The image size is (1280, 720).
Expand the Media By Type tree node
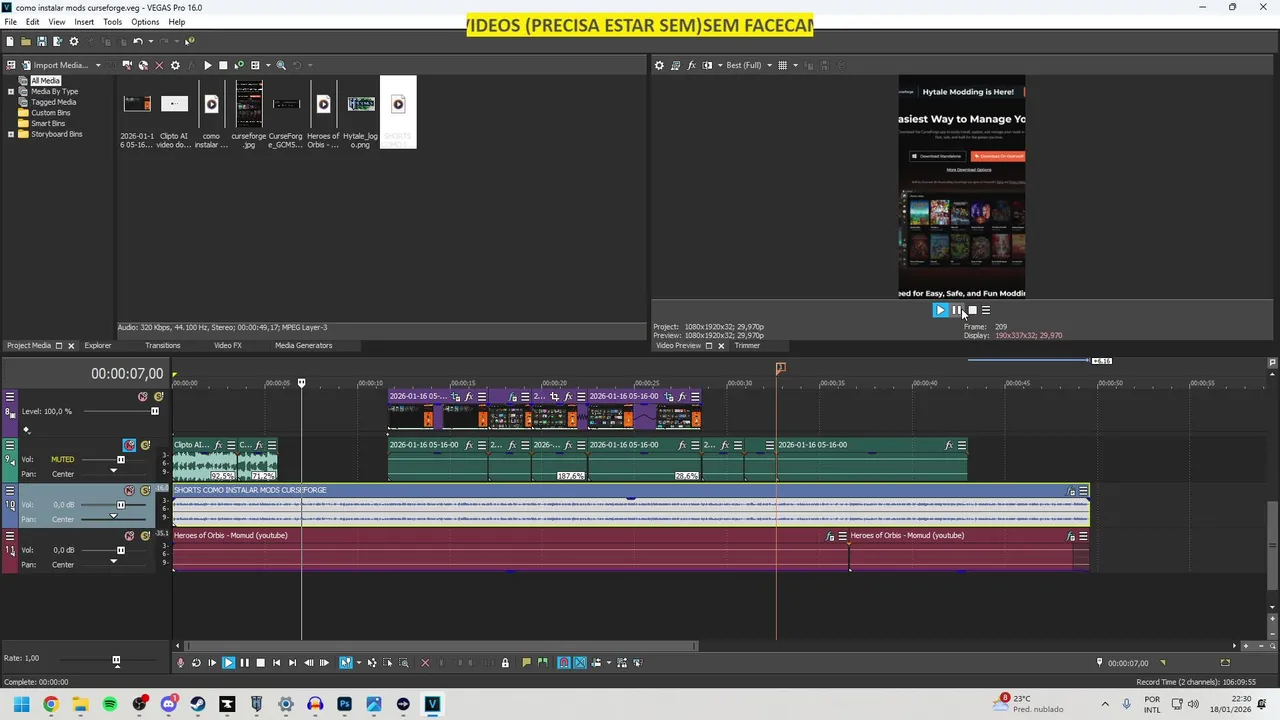[x=11, y=91]
